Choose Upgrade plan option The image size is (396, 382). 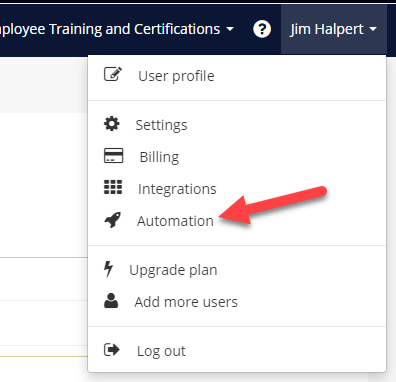(237, 270)
